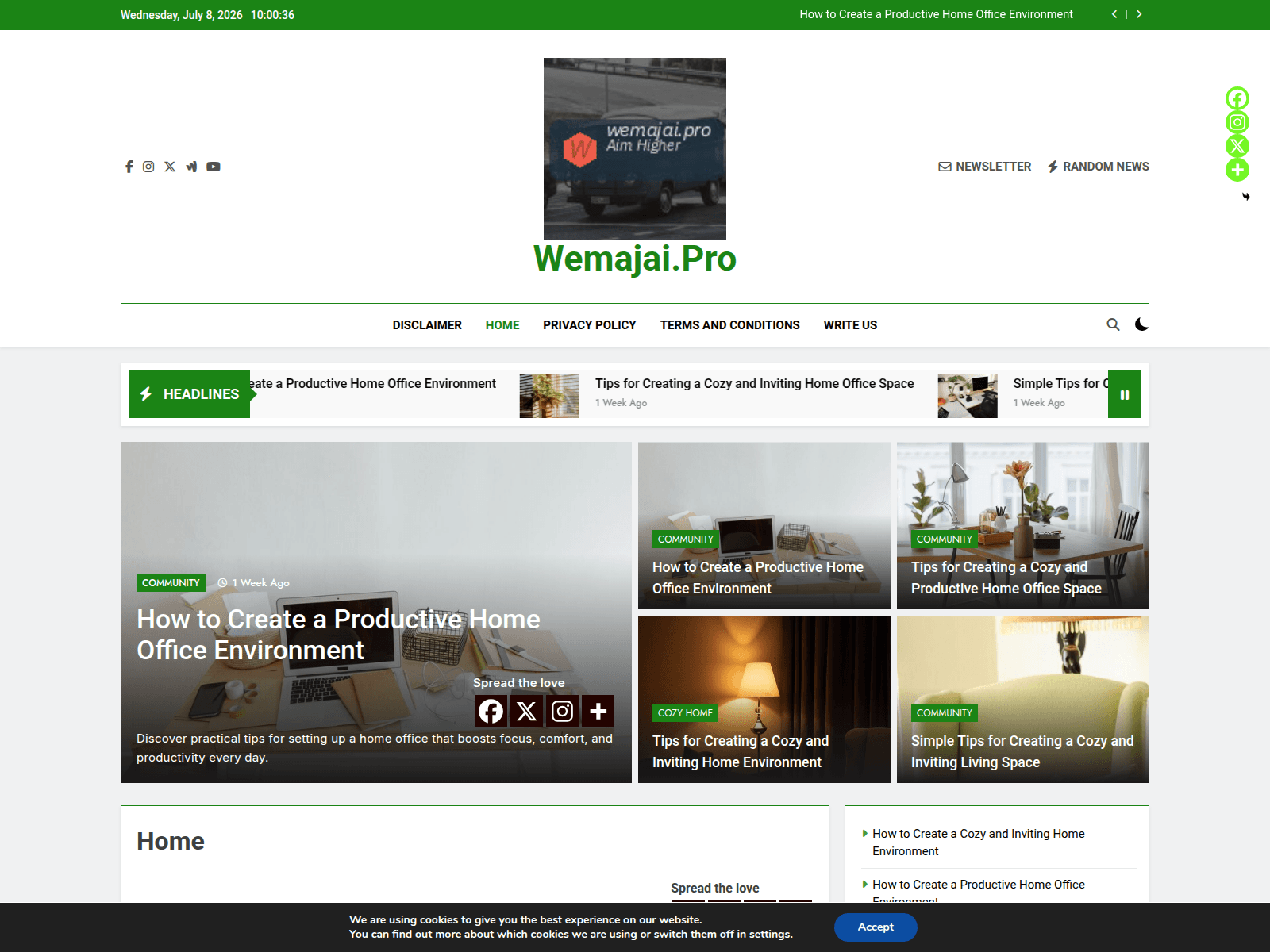Open ticker headline Tips for Creating Cozy Office Space
1270x952 pixels.
(755, 384)
